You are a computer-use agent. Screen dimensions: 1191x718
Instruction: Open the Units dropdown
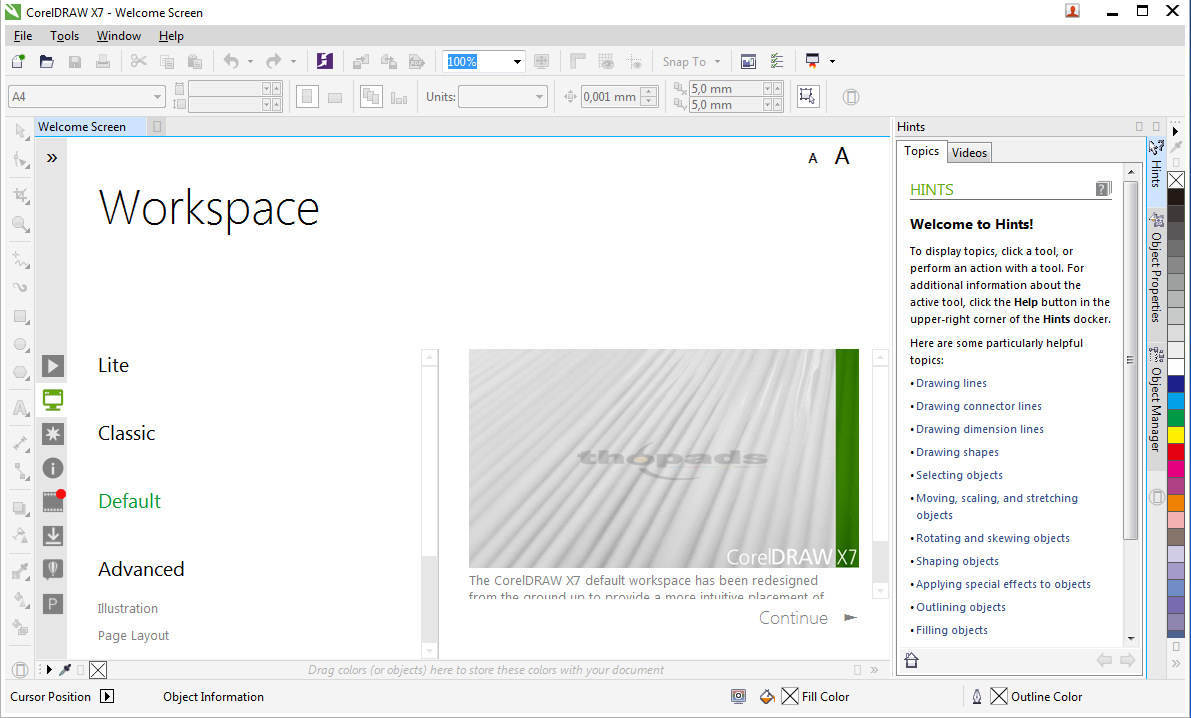pos(539,96)
